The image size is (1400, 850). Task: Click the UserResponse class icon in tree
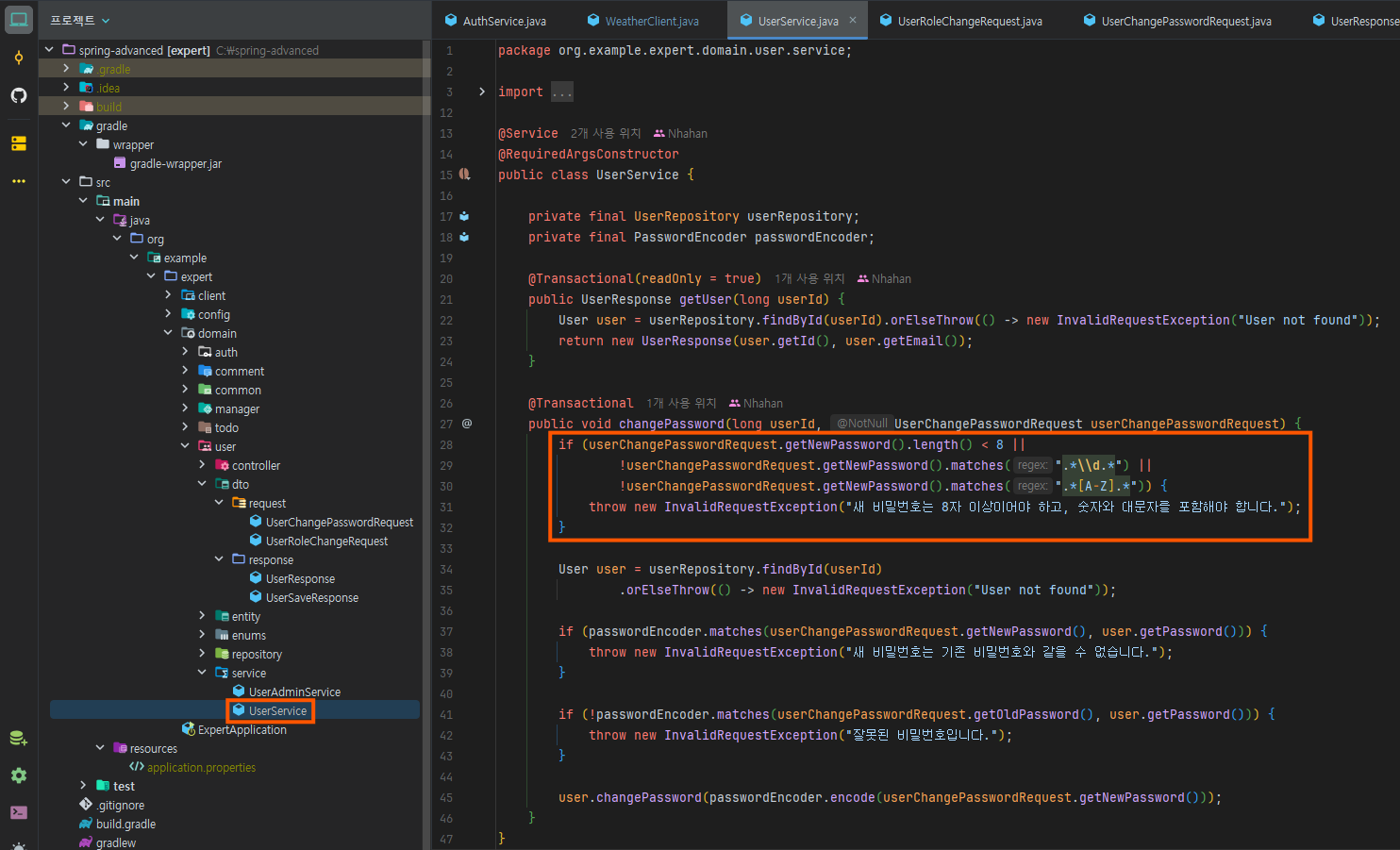(x=256, y=578)
